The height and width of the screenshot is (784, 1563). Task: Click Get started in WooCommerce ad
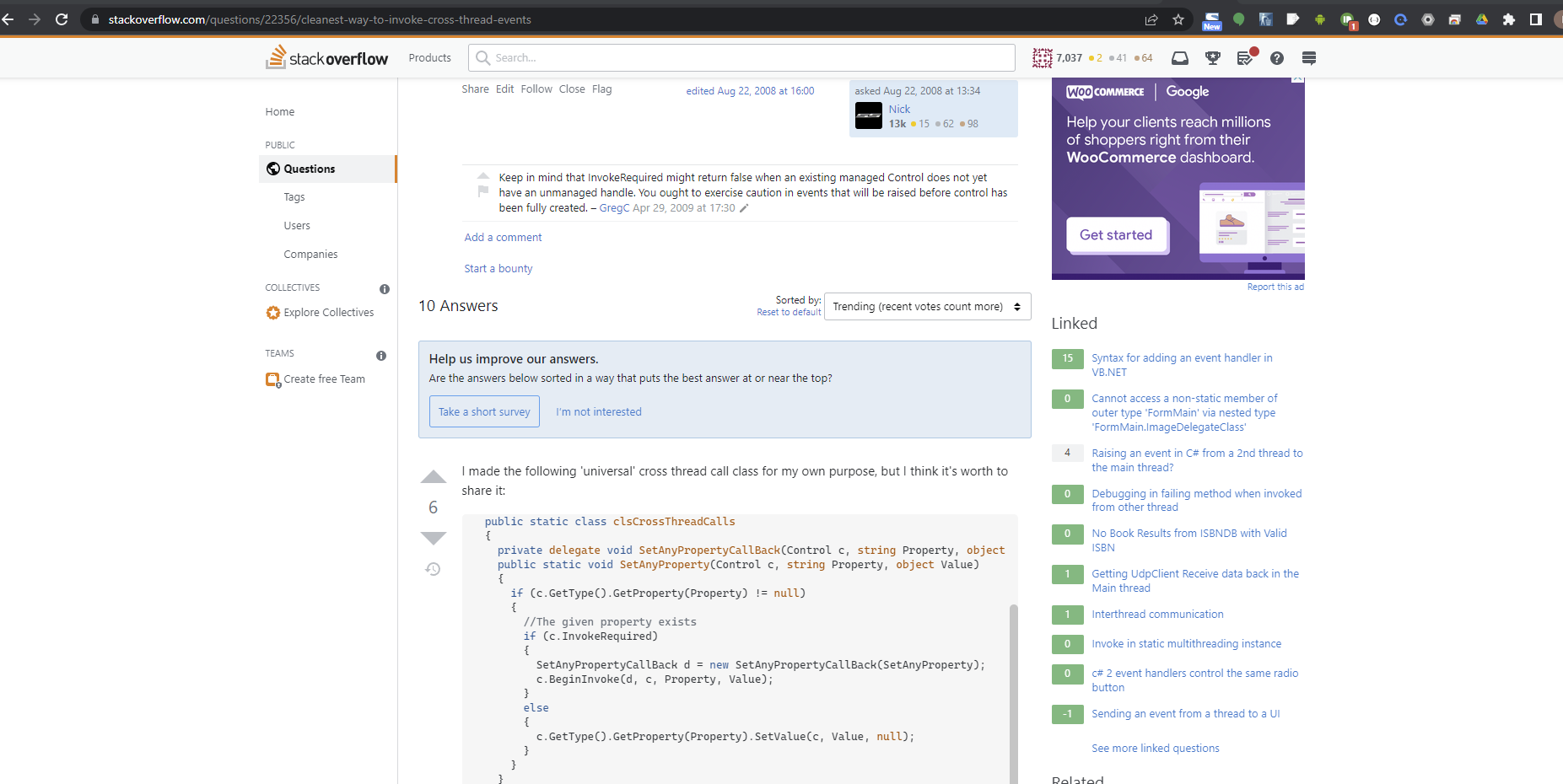1116,235
